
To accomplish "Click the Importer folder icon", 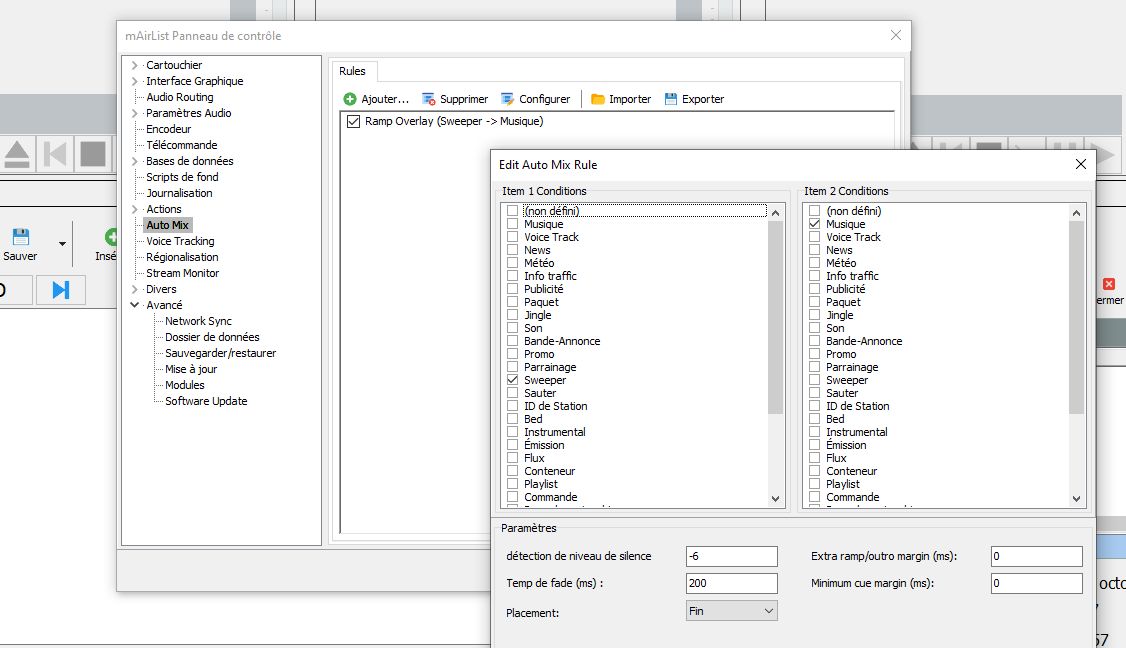I will [x=598, y=99].
